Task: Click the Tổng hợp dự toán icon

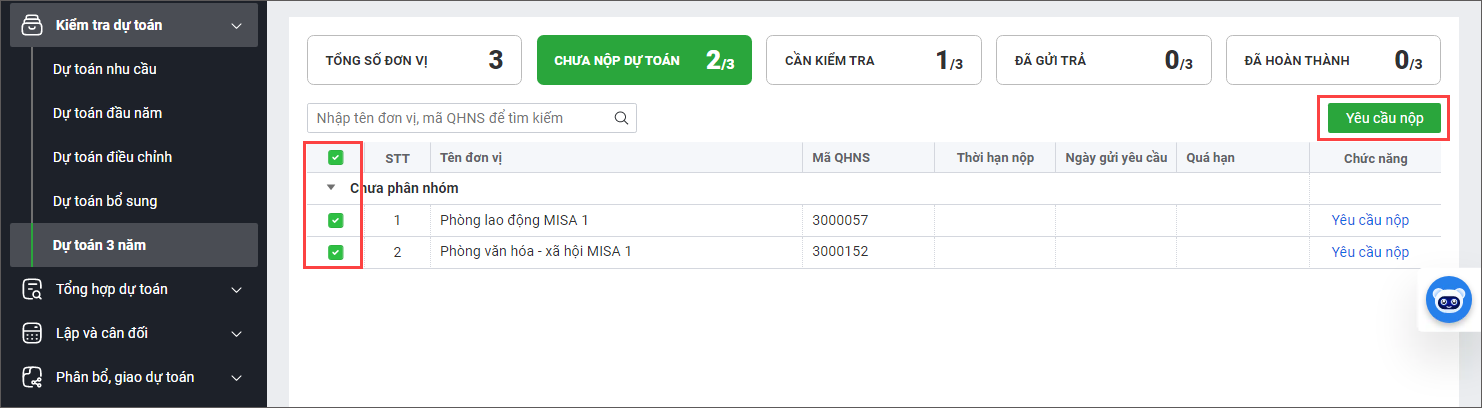Action: (33, 289)
